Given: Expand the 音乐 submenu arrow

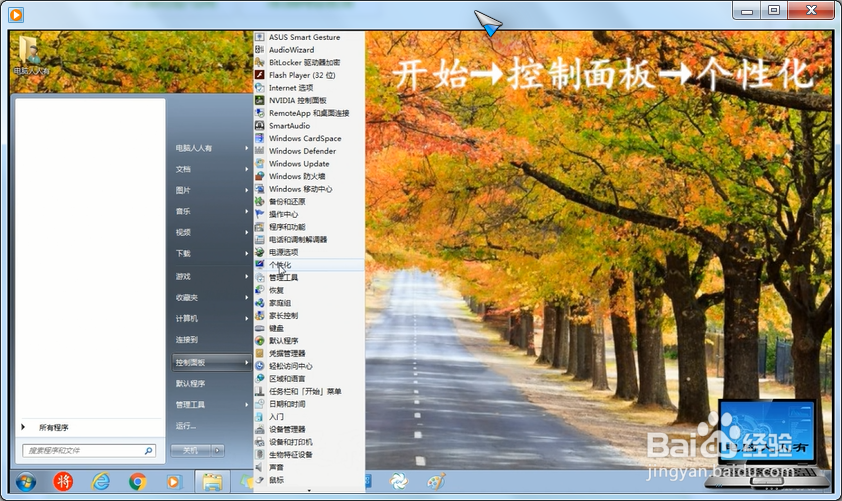Looking at the screenshot, I should point(246,212).
